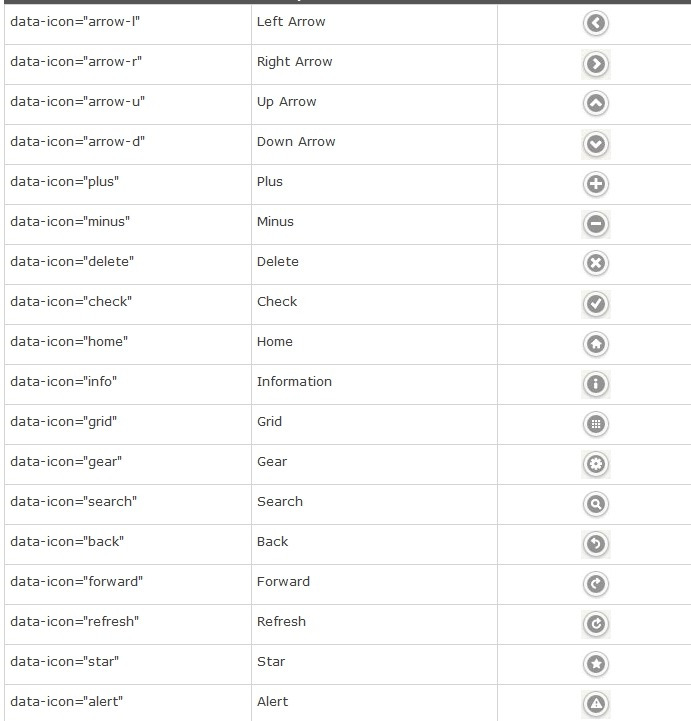Click the Search magnifier icon
Viewport: 691px width, 721px height.
pos(596,504)
